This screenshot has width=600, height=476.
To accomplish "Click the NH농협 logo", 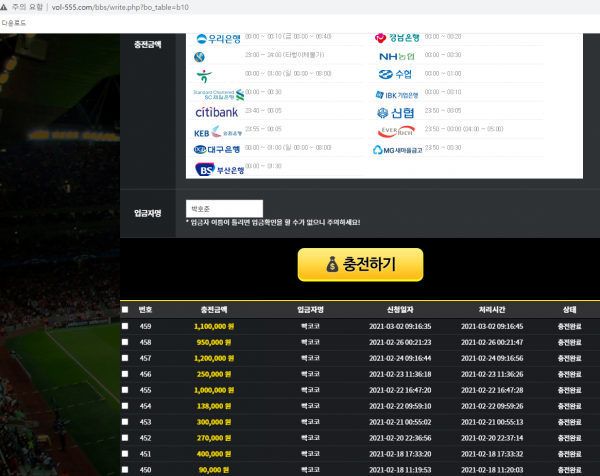I will coord(397,57).
